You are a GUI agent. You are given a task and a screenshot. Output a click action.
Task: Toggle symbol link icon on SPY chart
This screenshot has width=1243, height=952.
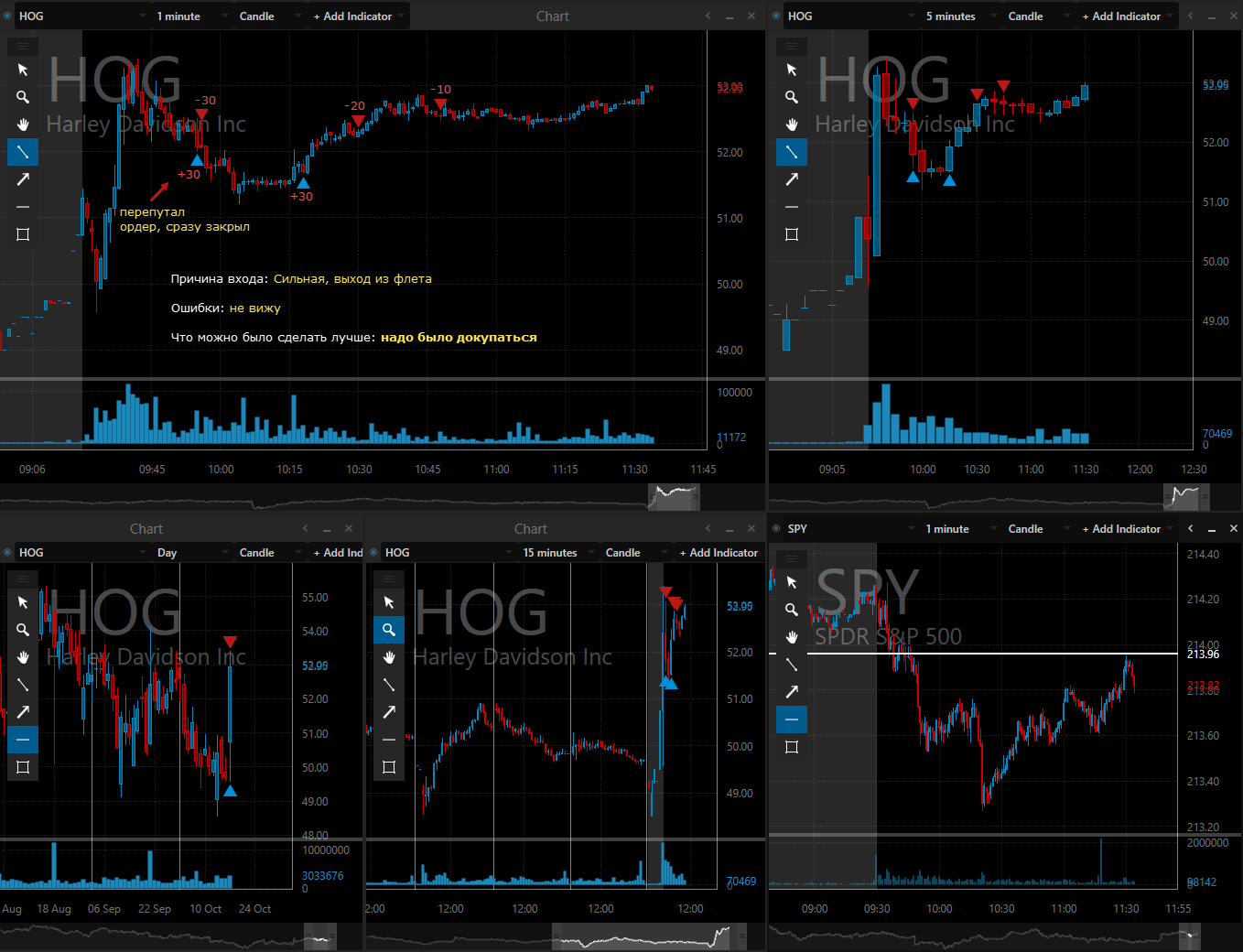coord(777,528)
